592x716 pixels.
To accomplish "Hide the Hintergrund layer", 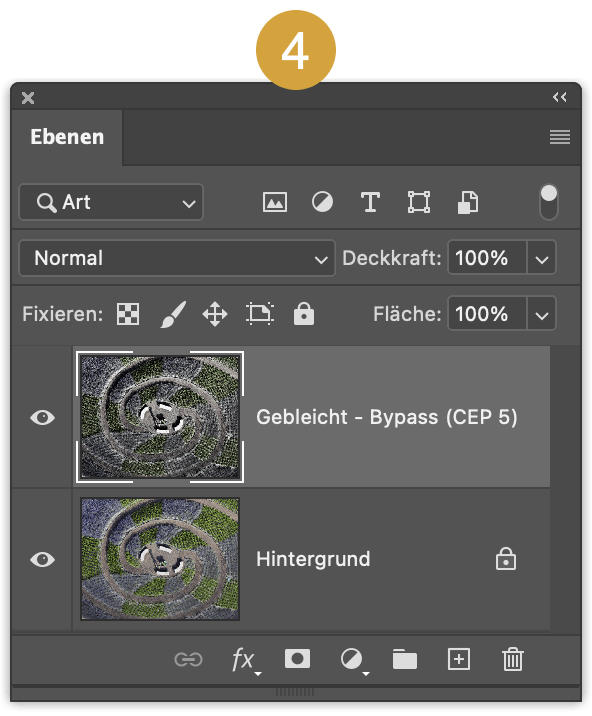I will (42, 559).
